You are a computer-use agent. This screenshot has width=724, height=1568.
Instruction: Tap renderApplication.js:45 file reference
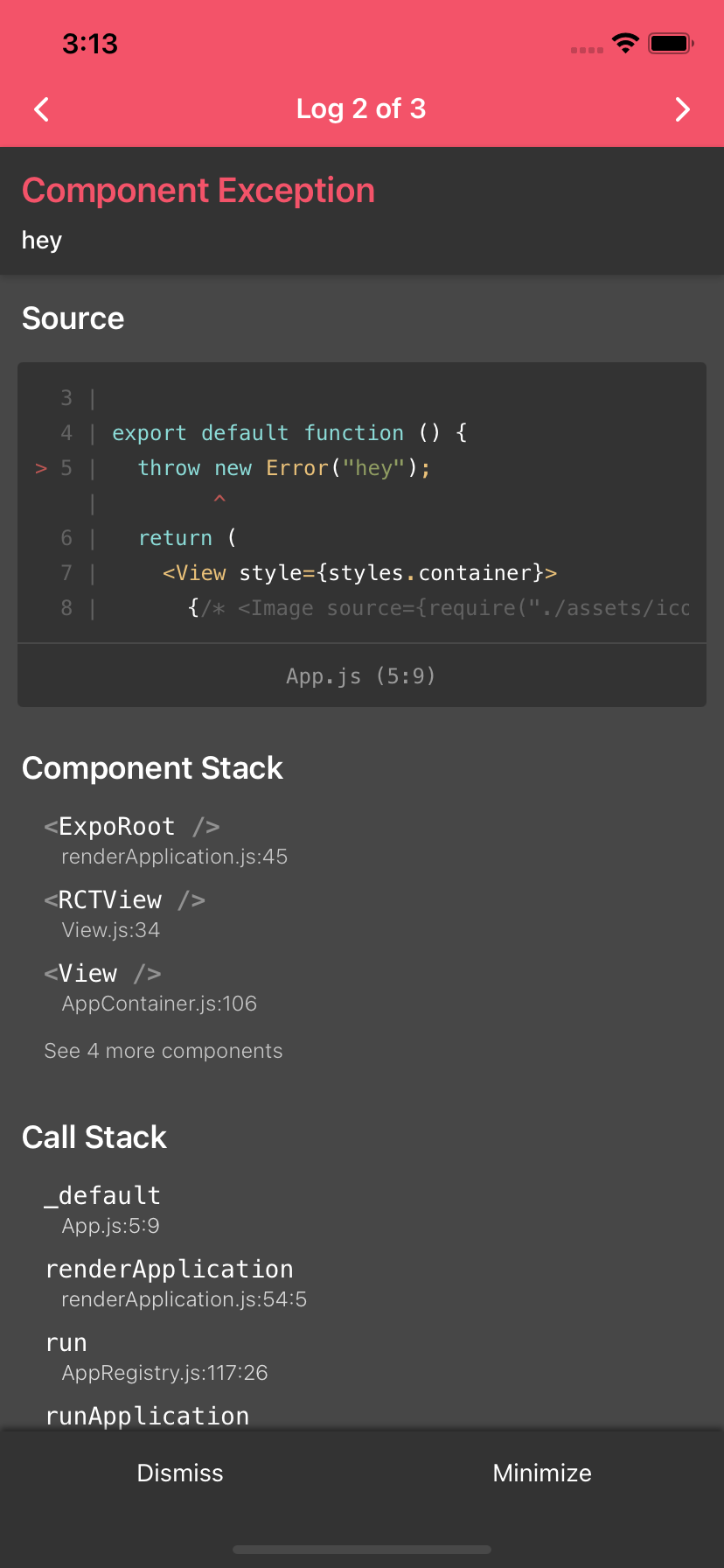(x=175, y=857)
